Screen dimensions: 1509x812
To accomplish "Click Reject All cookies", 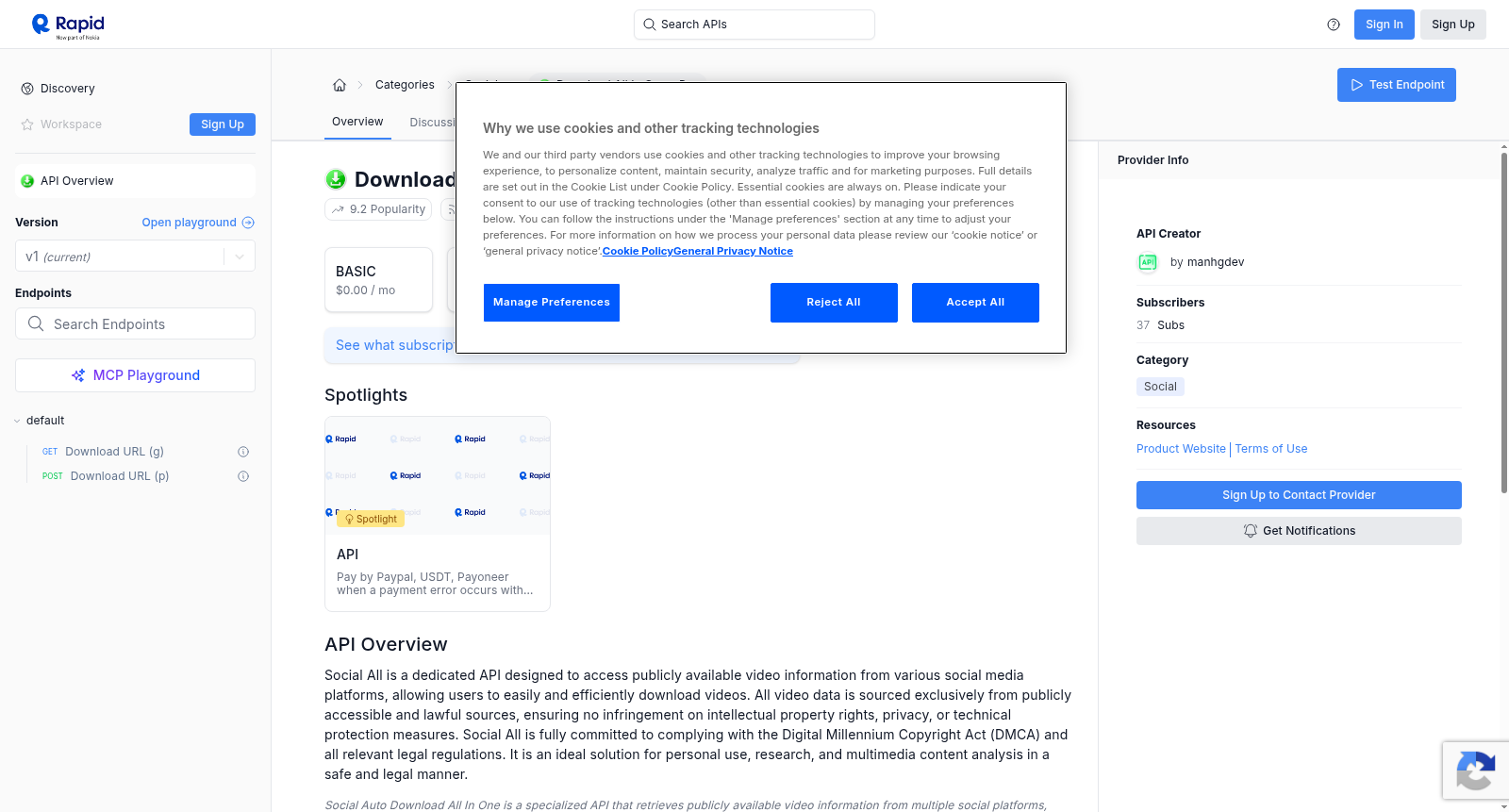I will click(834, 303).
